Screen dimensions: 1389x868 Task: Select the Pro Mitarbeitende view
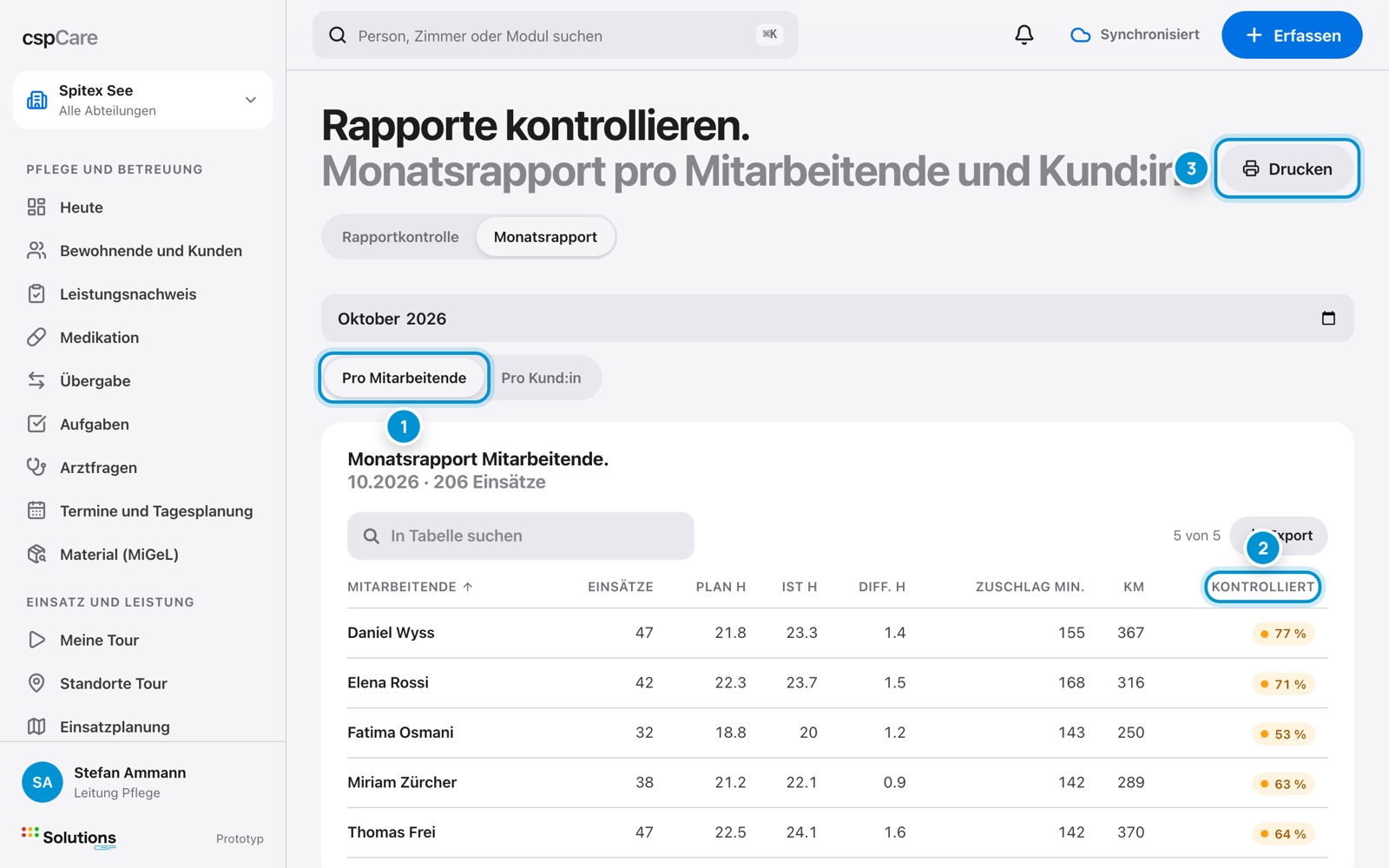click(x=404, y=378)
